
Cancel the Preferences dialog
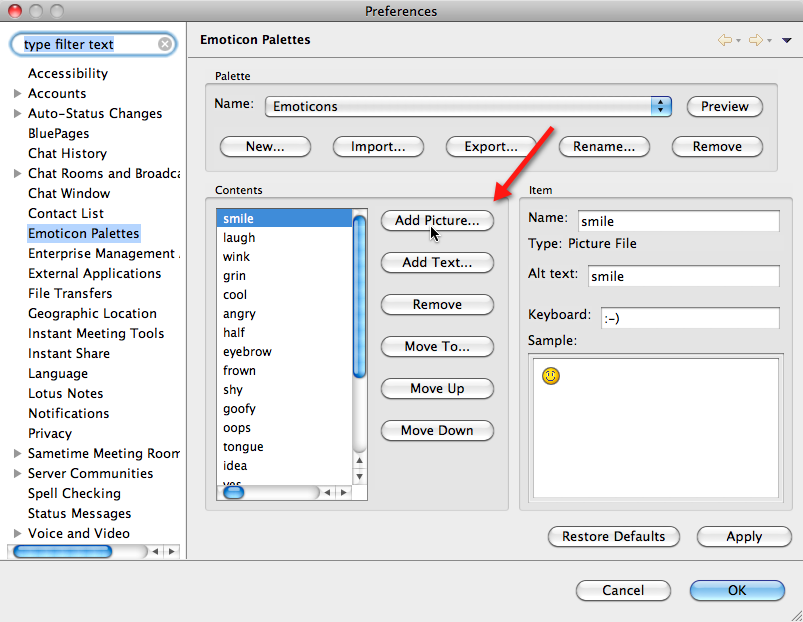(623, 591)
